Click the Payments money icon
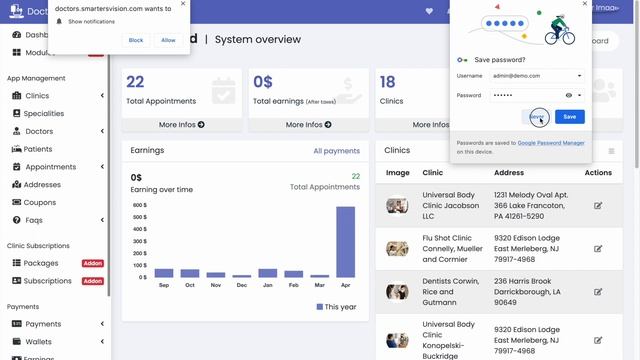Screen dimensions: 640x360 point(16,324)
